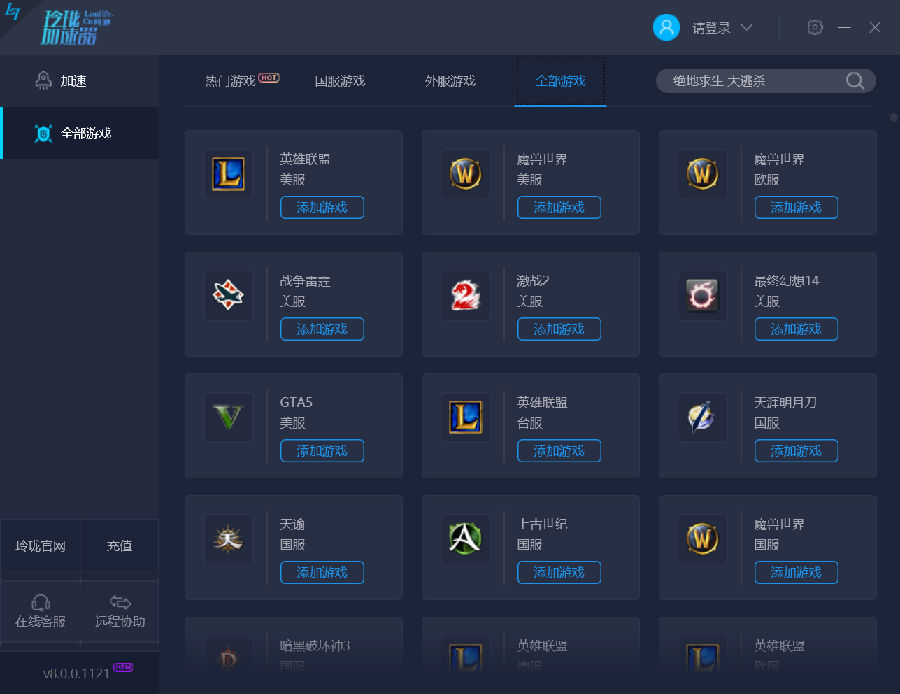Add 英雄联盟 美服 with 添加游戏
Viewport: 900px width, 694px height.
(x=322, y=207)
